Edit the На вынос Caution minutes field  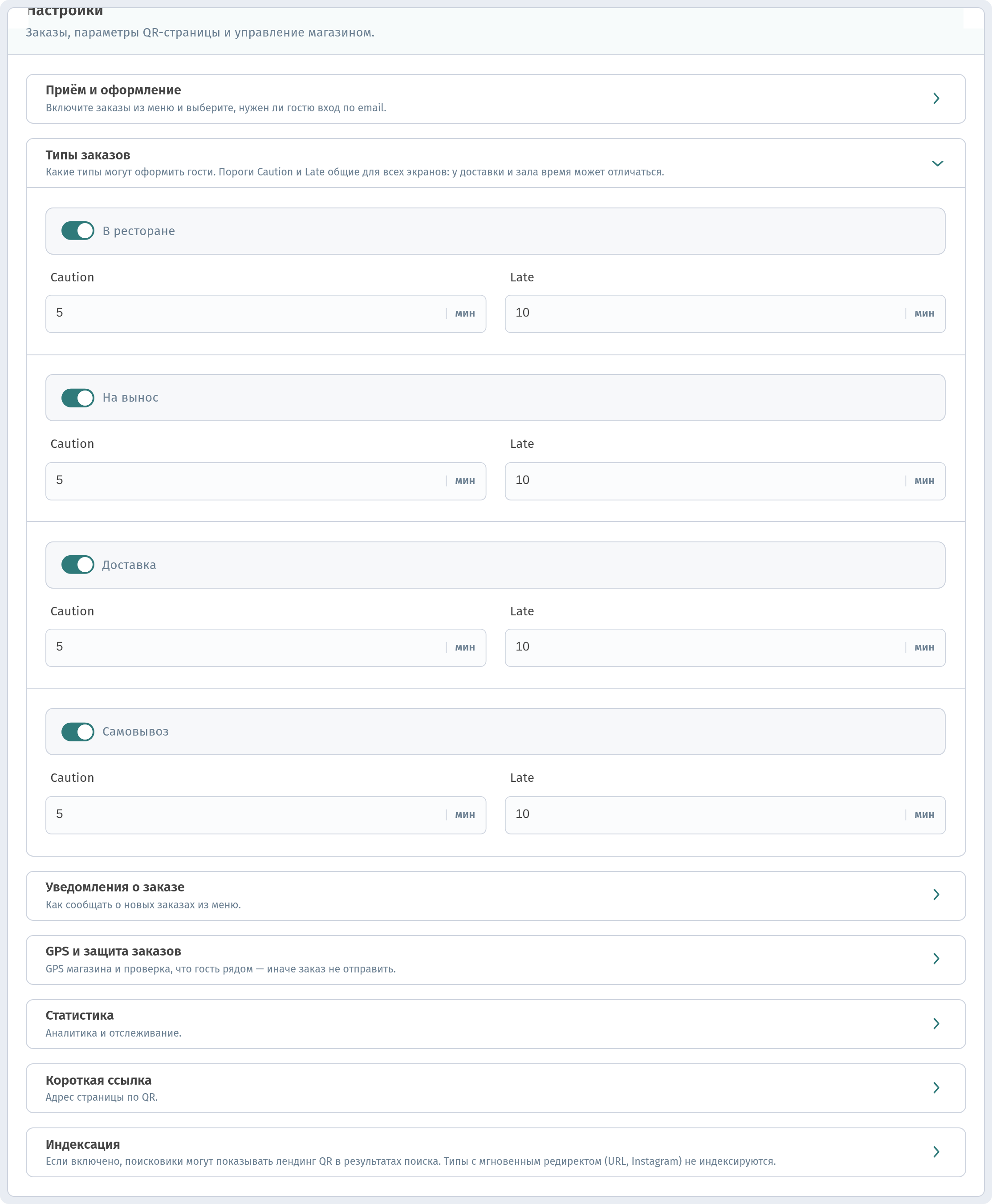click(266, 481)
